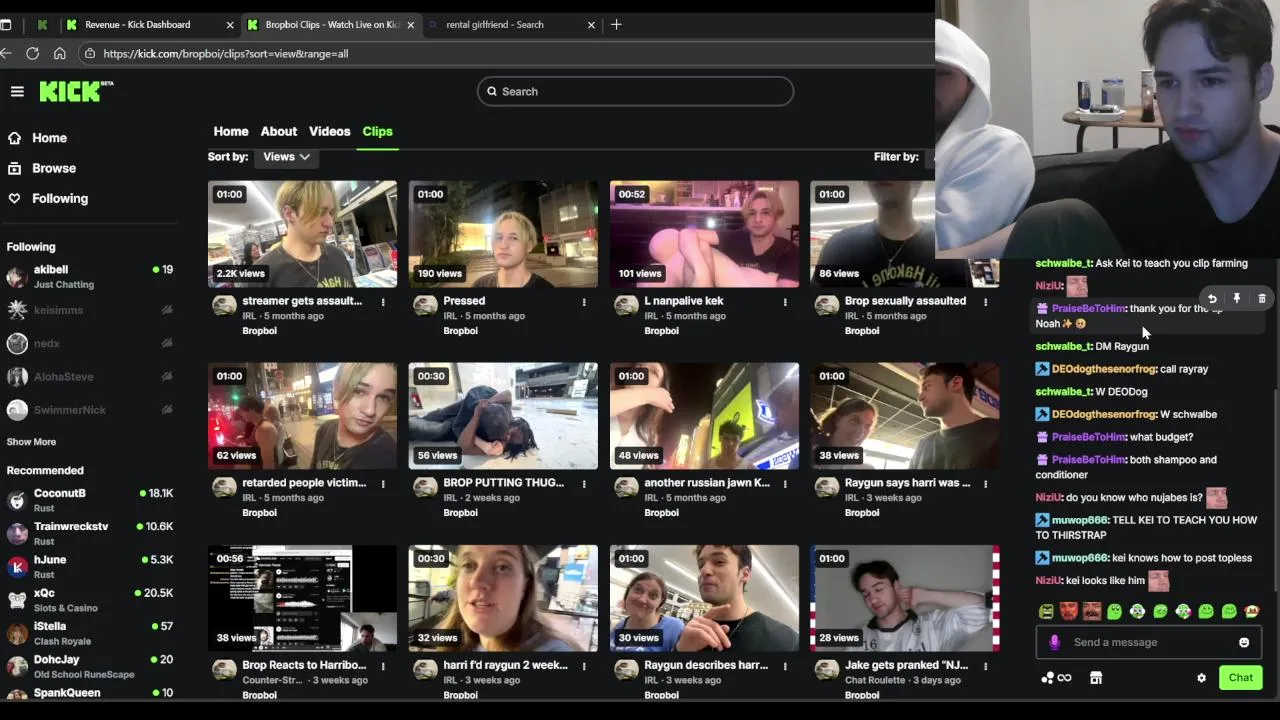Select the Clips tab

coord(377,131)
